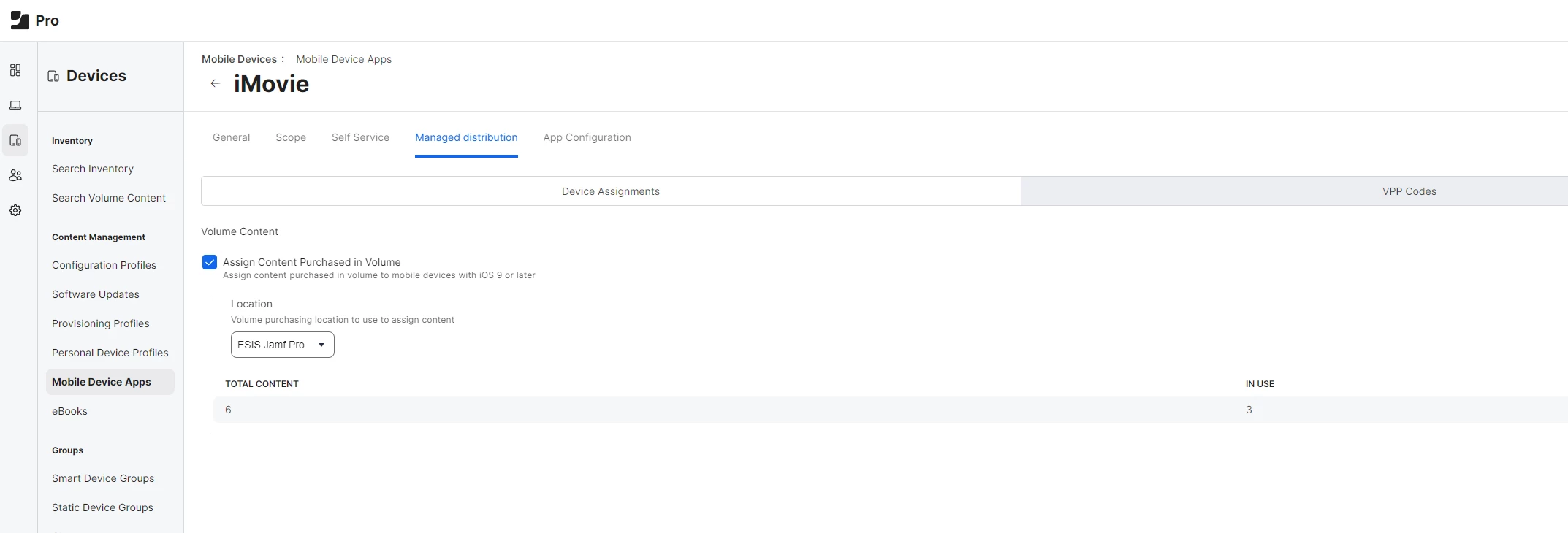1568x533 pixels.
Task: Click the Inventory section heading
Action: [72, 141]
